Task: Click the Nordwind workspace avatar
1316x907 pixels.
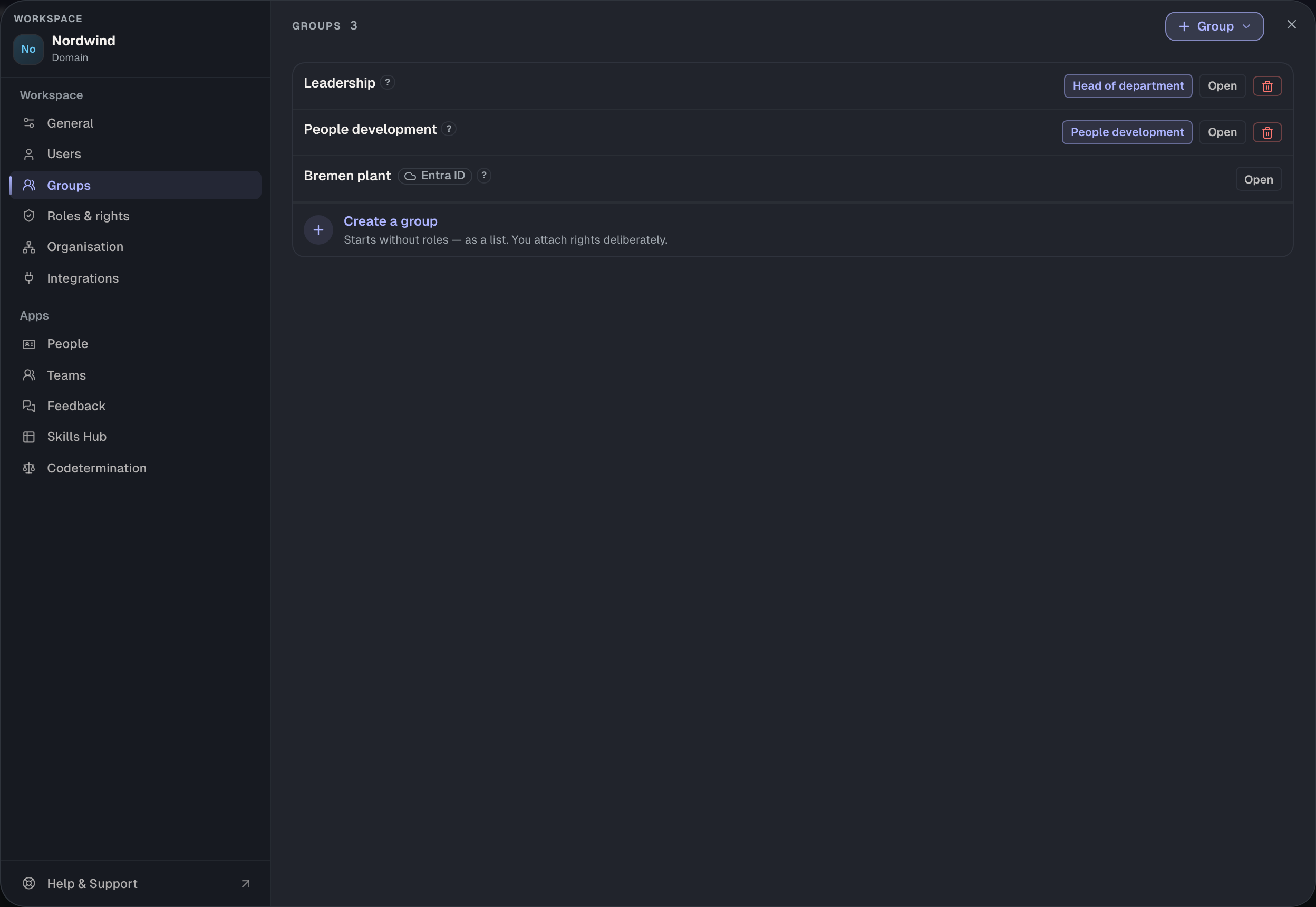Action: click(28, 49)
